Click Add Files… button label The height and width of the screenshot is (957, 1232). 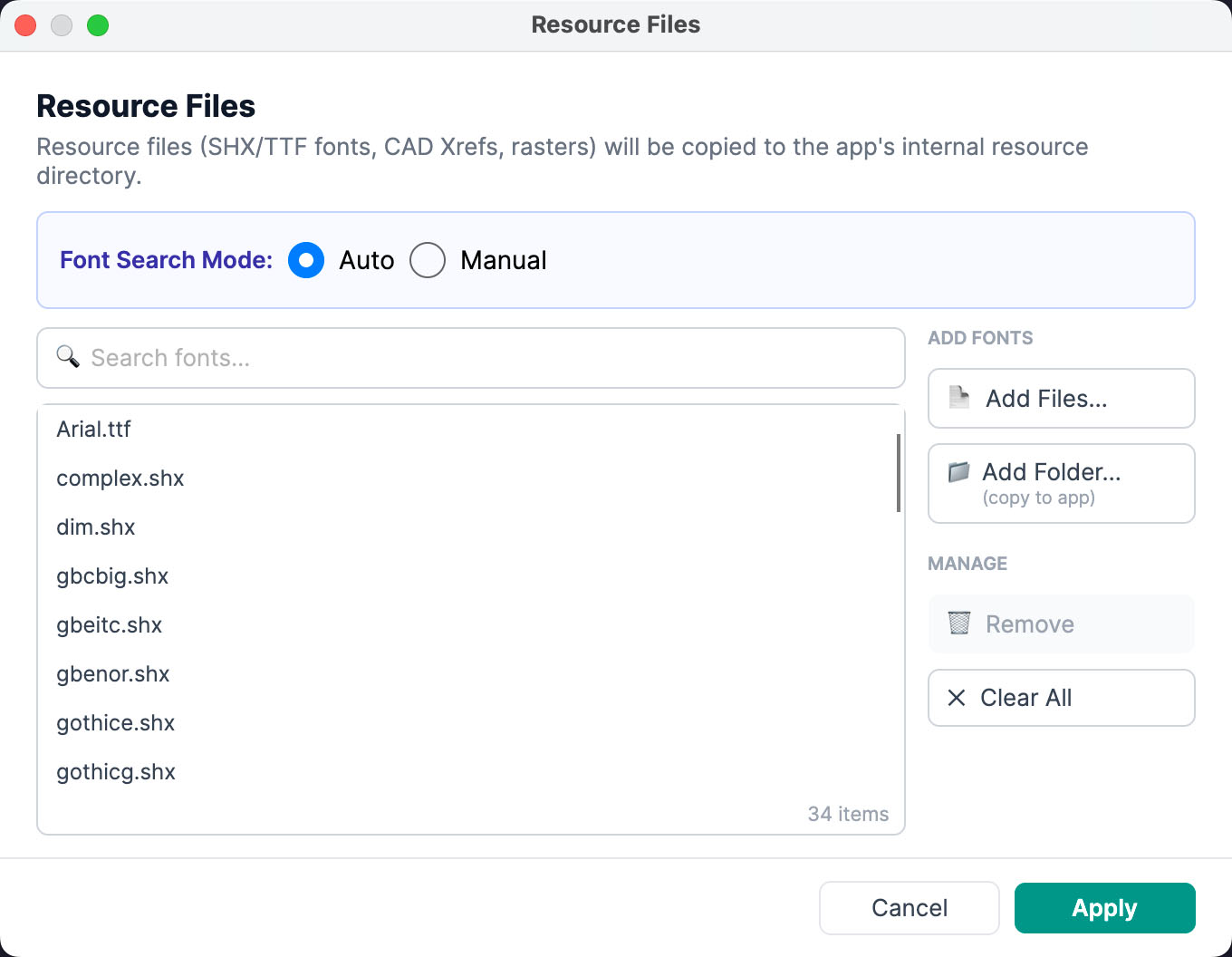pos(1046,399)
